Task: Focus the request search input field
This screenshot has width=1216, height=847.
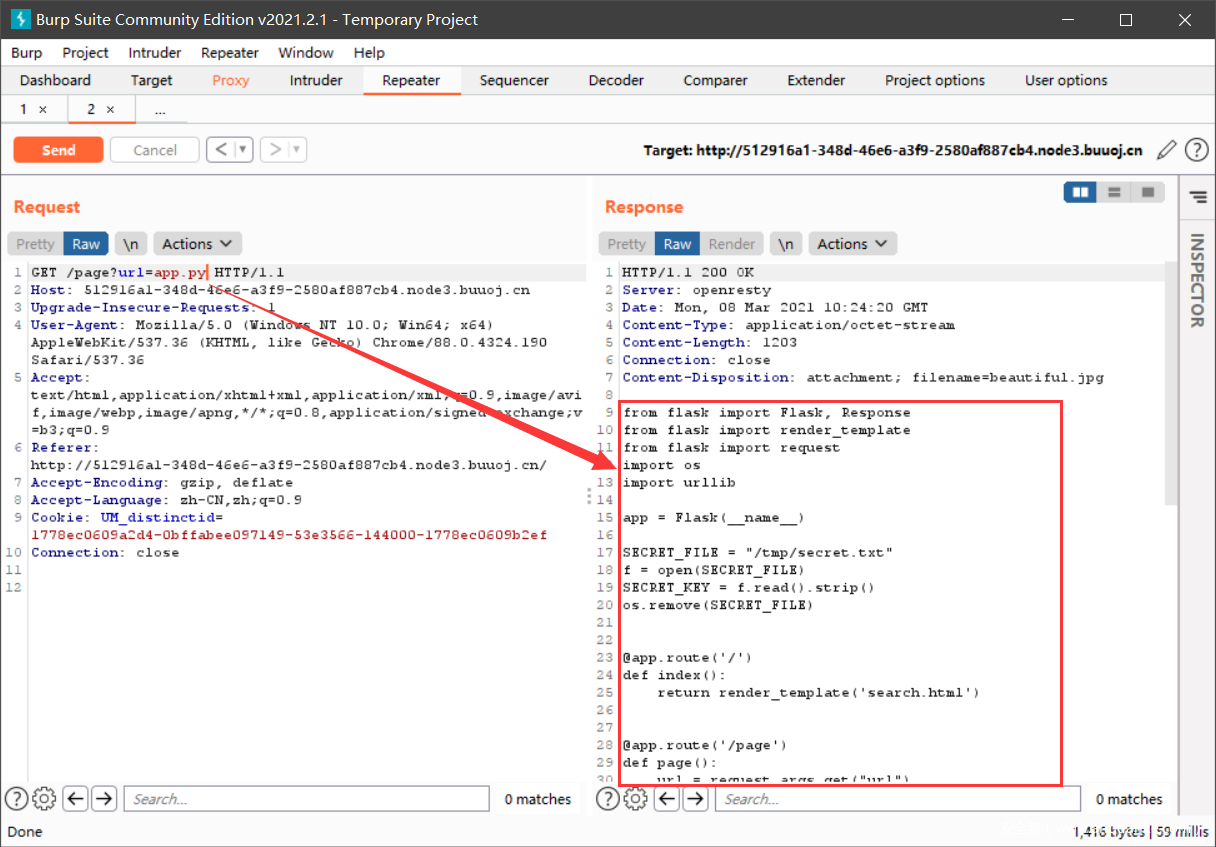Action: (307, 799)
